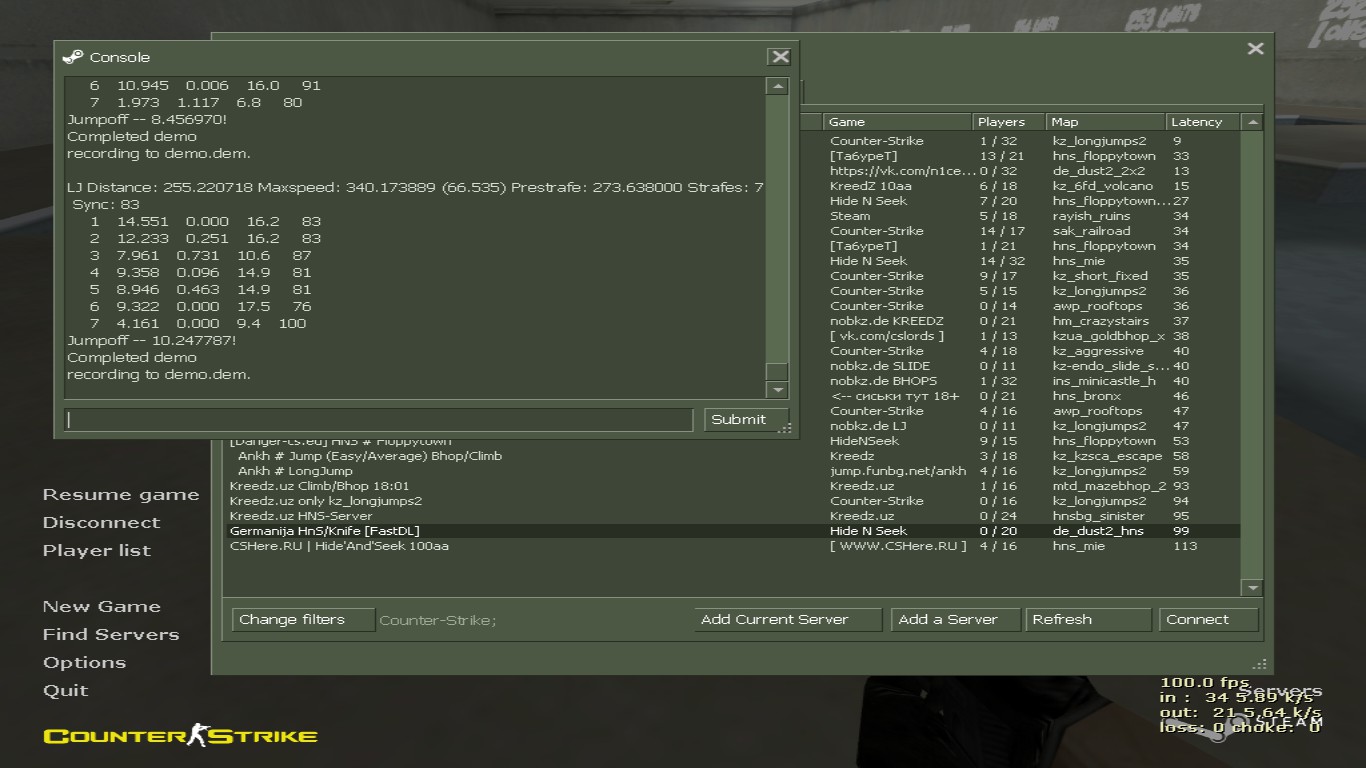The height and width of the screenshot is (768, 1366).
Task: Sort servers by the Game column
Action: 898,122
